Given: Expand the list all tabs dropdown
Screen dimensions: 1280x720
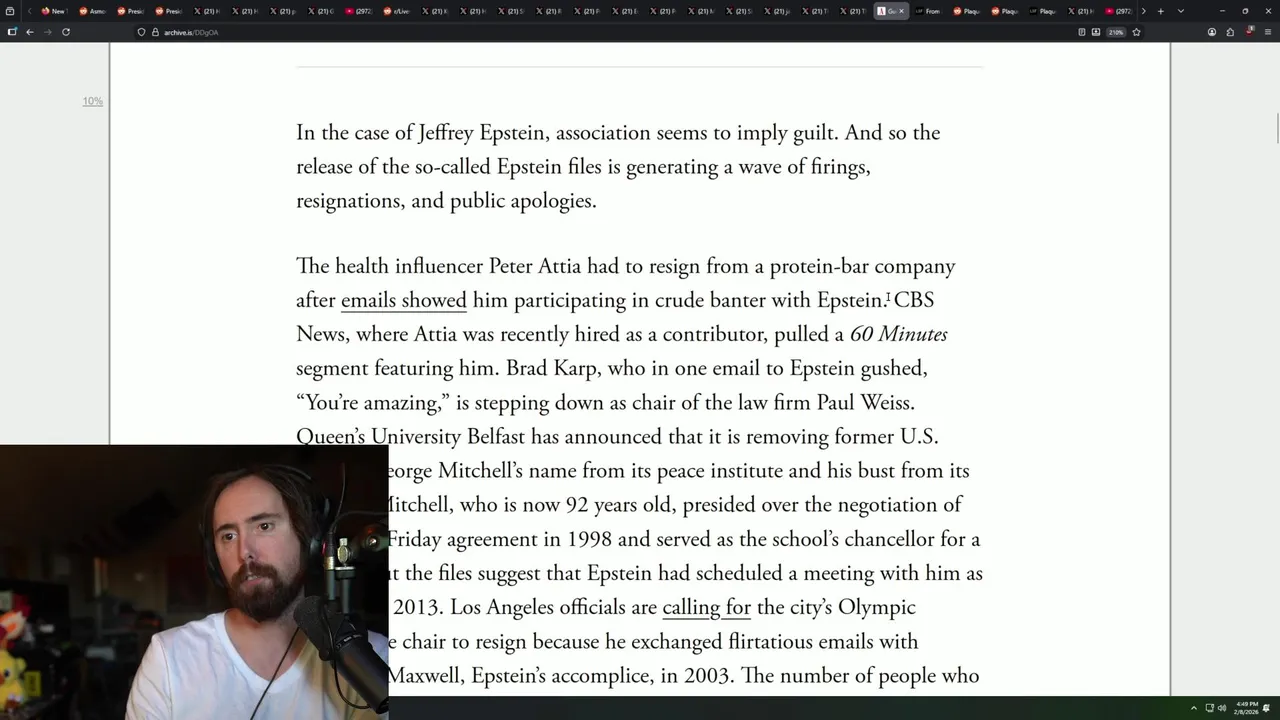Looking at the screenshot, I should pyautogui.click(x=1181, y=11).
